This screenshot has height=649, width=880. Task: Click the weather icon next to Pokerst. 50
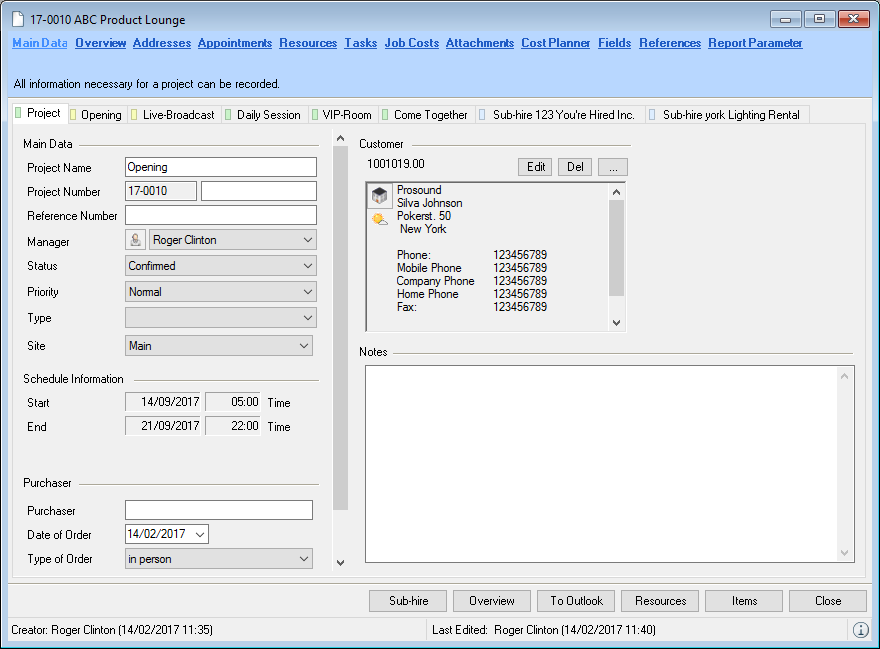pyautogui.click(x=380, y=219)
